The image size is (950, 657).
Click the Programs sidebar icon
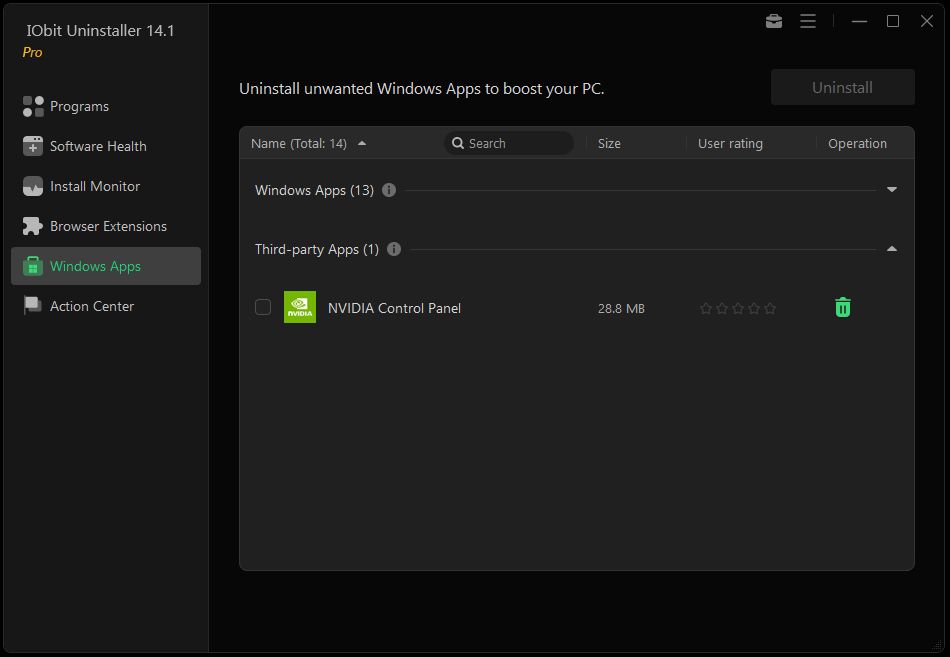tap(33, 106)
